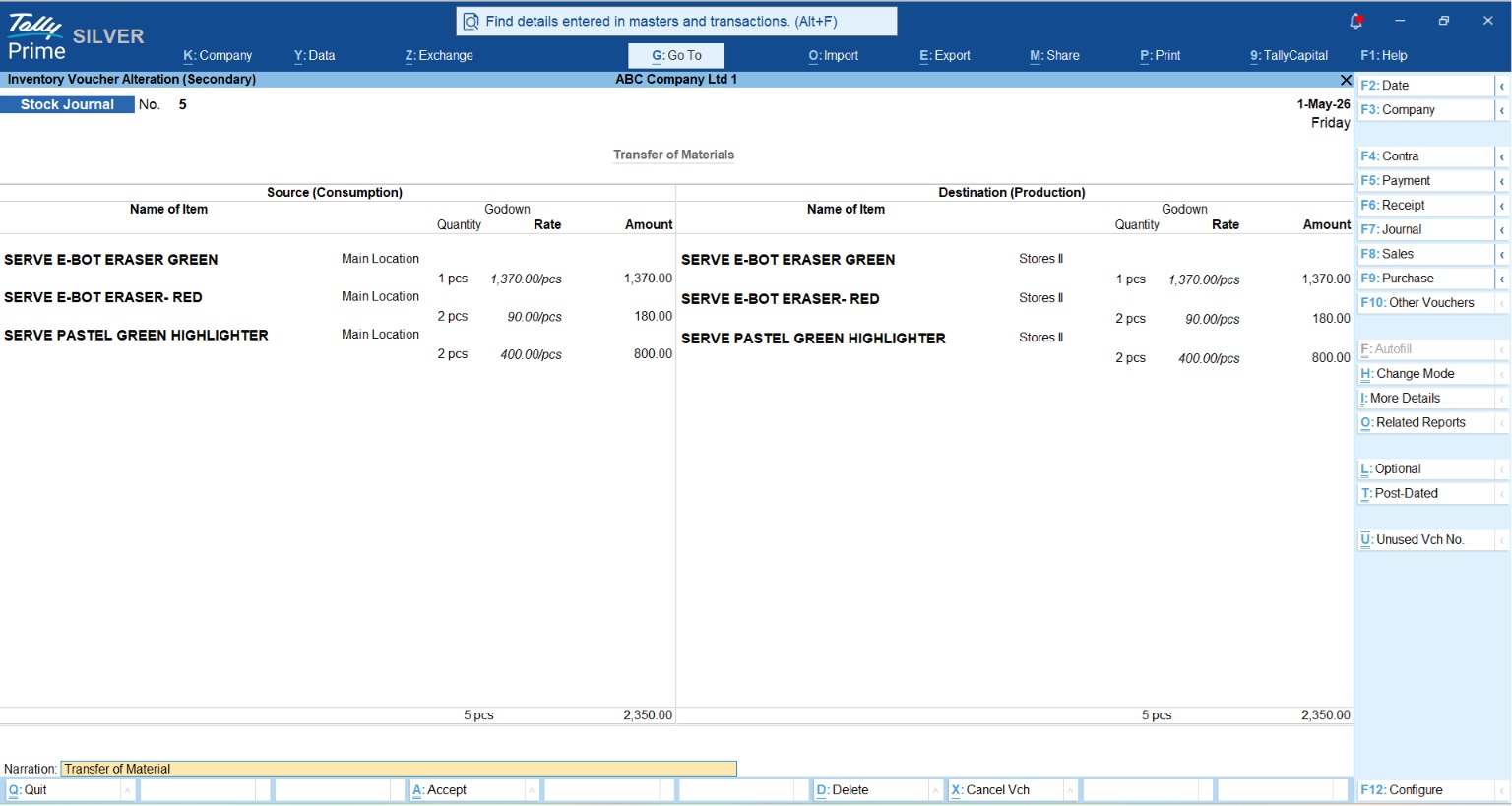1512x806 pixels.
Task: Click I: More Details button
Action: click(1425, 399)
